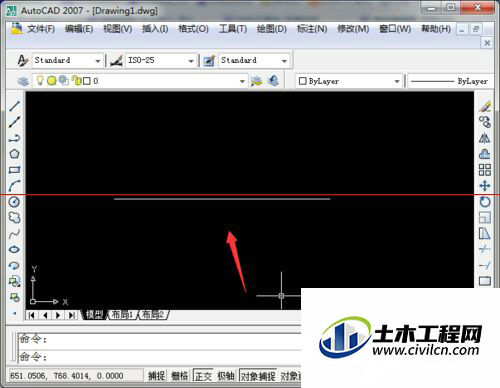This screenshot has height=388, width=500.
Task: Open the 视图(V) menu
Action: [x=118, y=29]
